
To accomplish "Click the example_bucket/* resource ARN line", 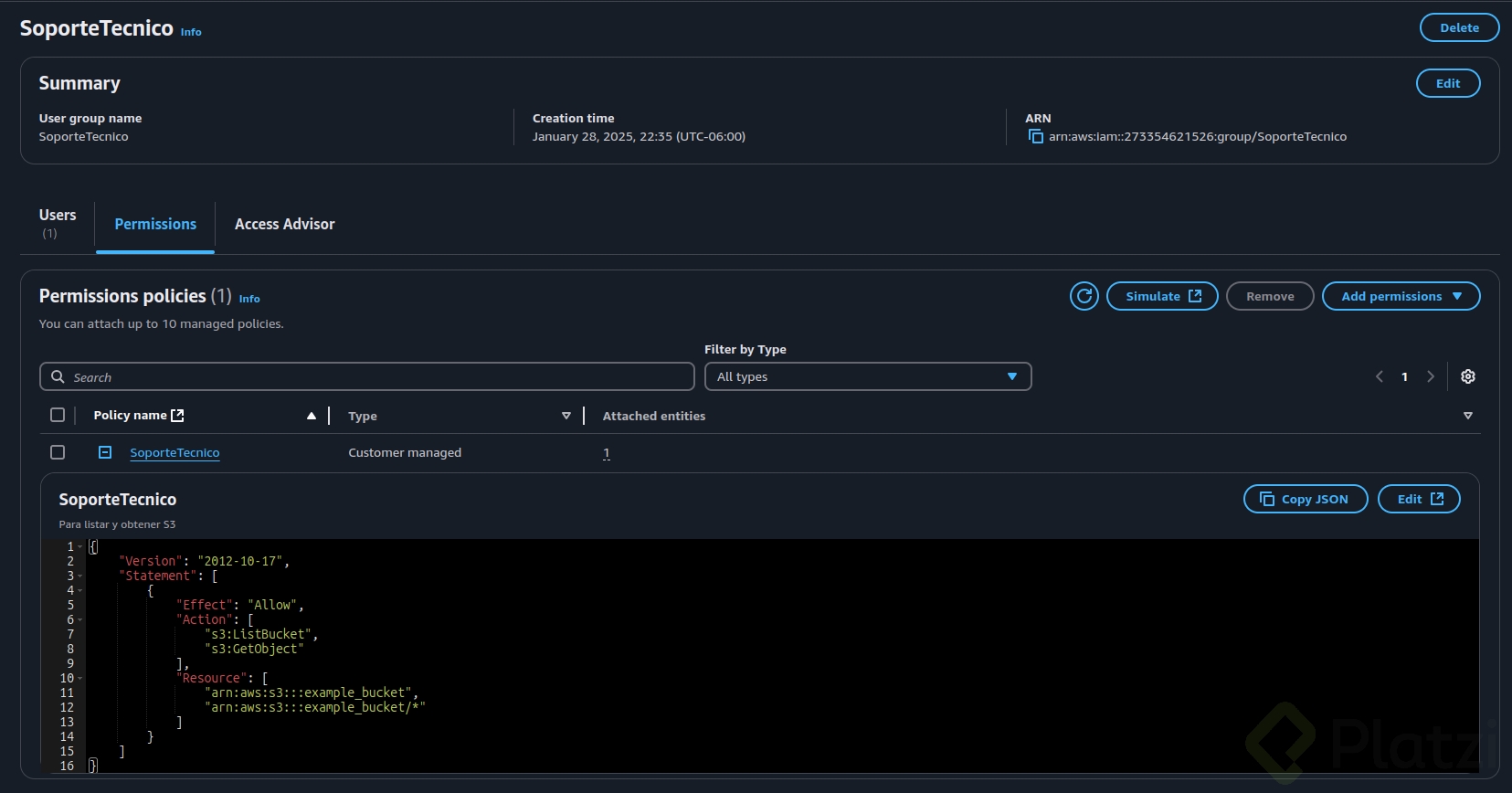I will coord(315,707).
